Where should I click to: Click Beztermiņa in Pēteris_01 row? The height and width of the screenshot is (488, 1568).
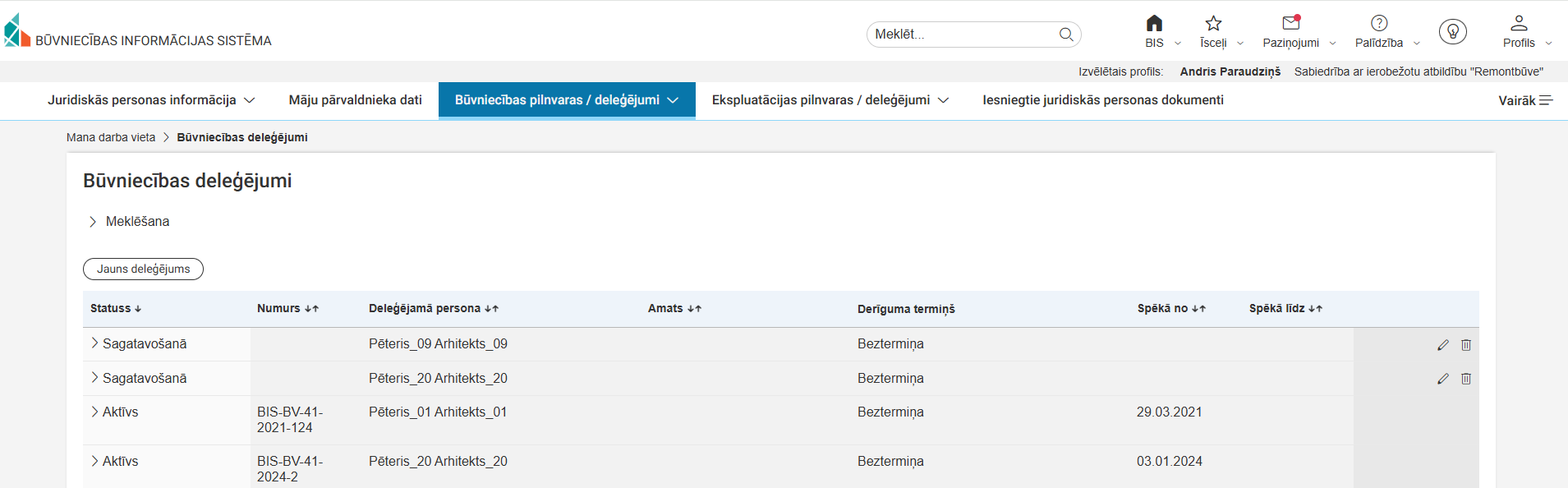890,412
